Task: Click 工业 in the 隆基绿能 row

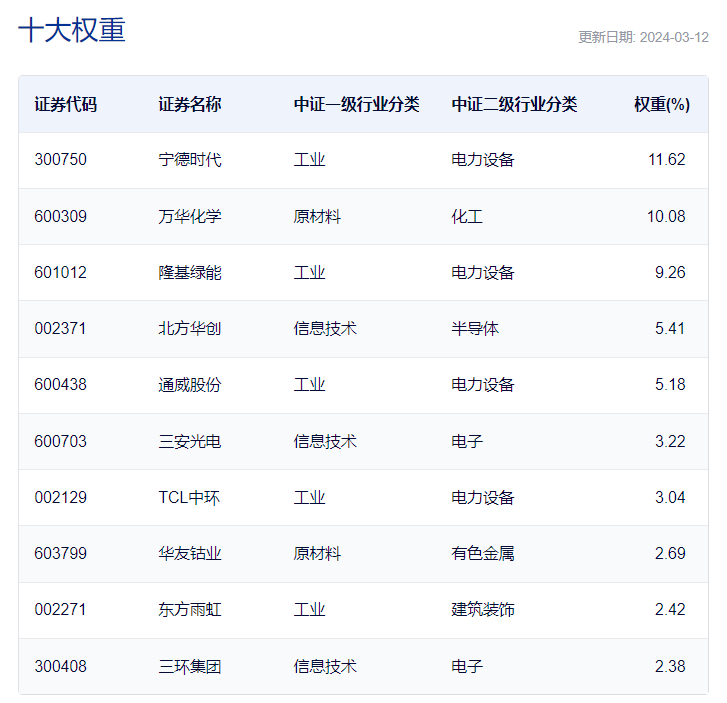Action: point(309,272)
